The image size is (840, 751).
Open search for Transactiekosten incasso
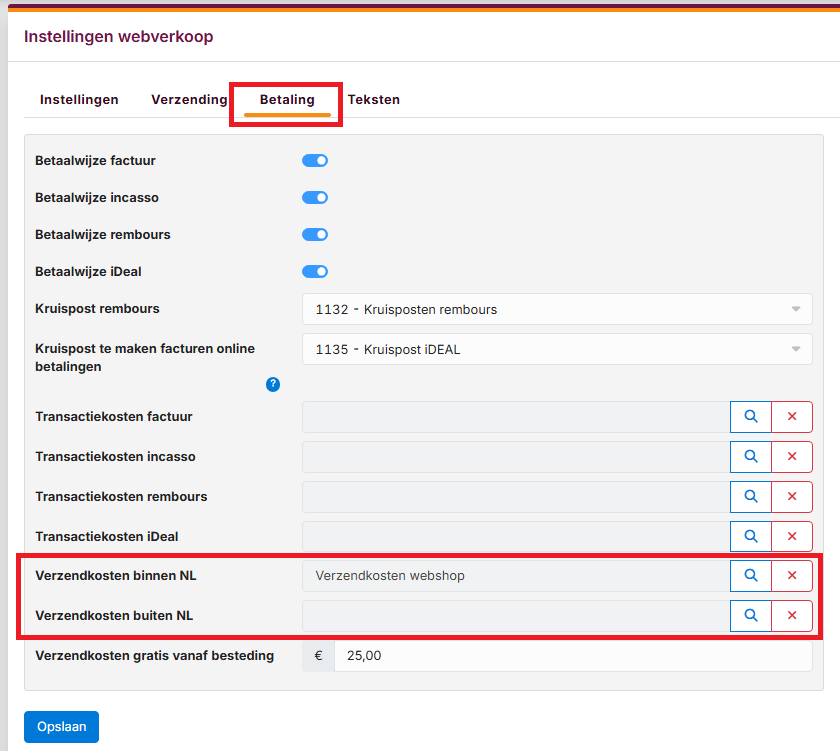751,457
